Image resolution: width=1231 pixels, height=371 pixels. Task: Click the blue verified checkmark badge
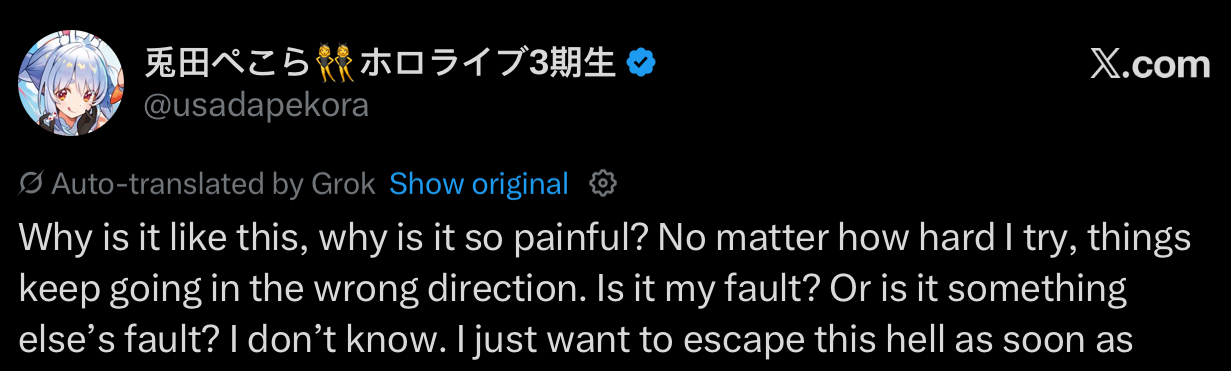(x=640, y=65)
